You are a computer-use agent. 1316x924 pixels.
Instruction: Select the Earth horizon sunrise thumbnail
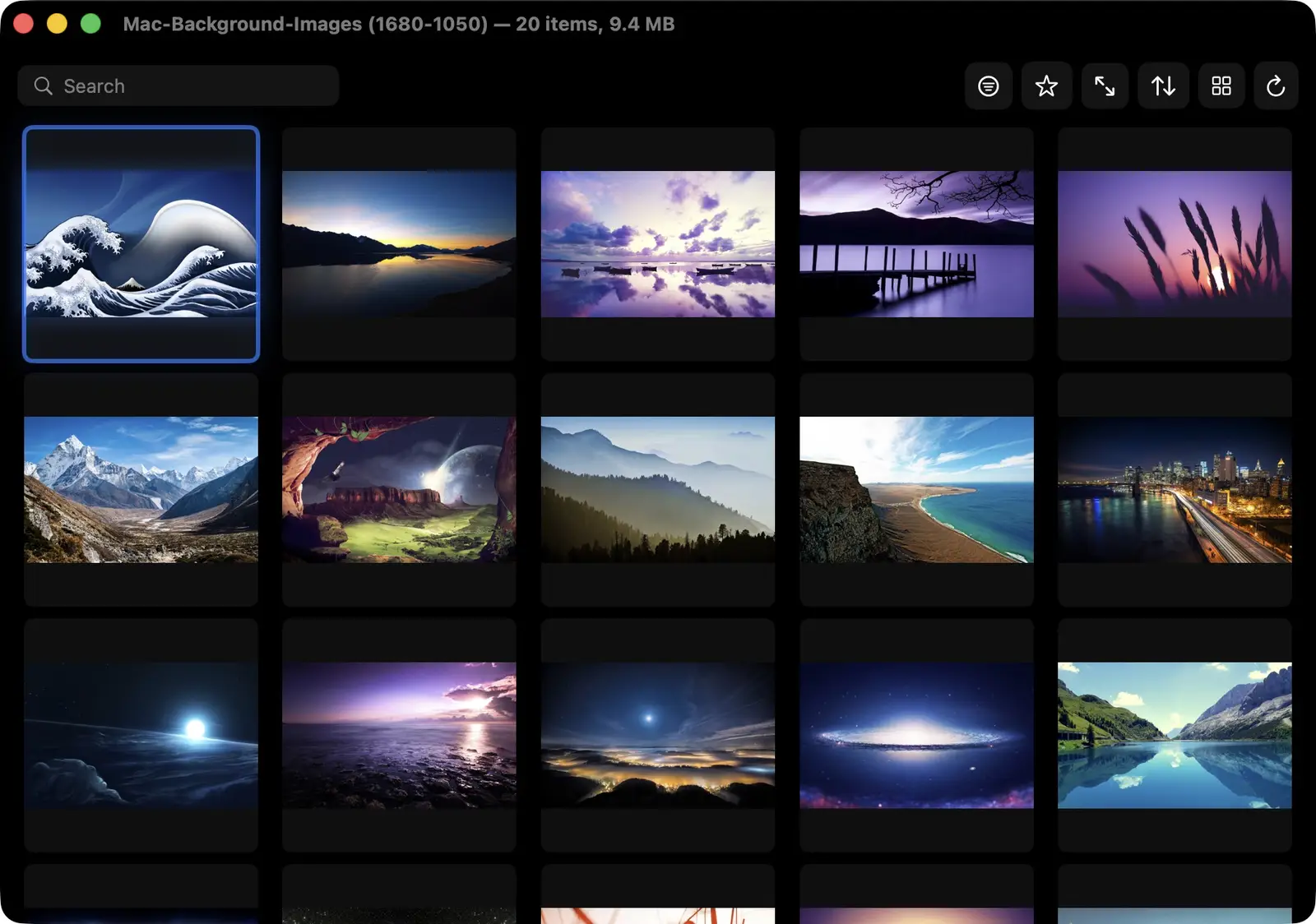tap(141, 736)
